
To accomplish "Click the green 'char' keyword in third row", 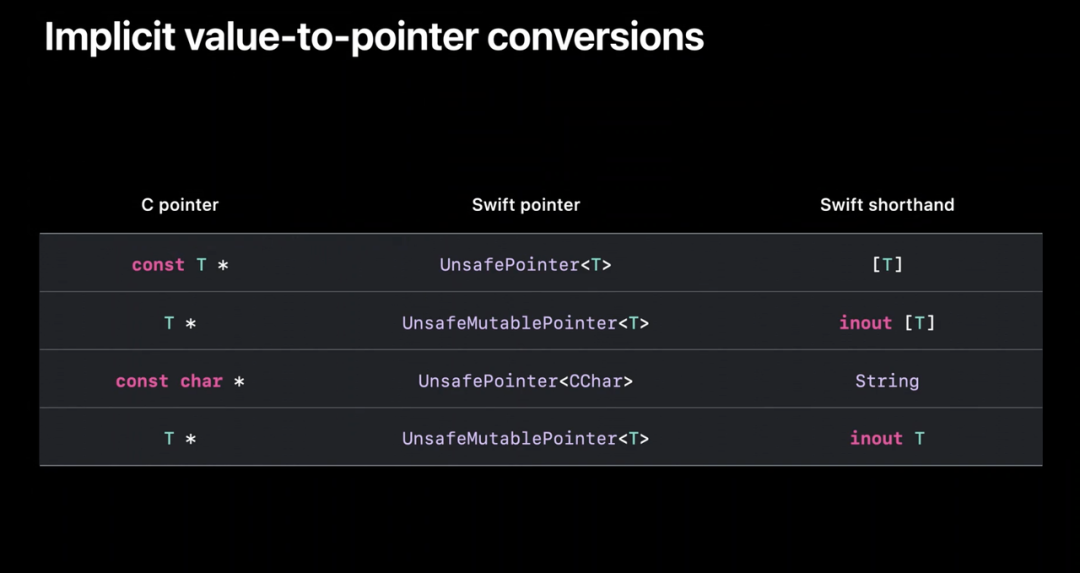I will click(x=201, y=381).
